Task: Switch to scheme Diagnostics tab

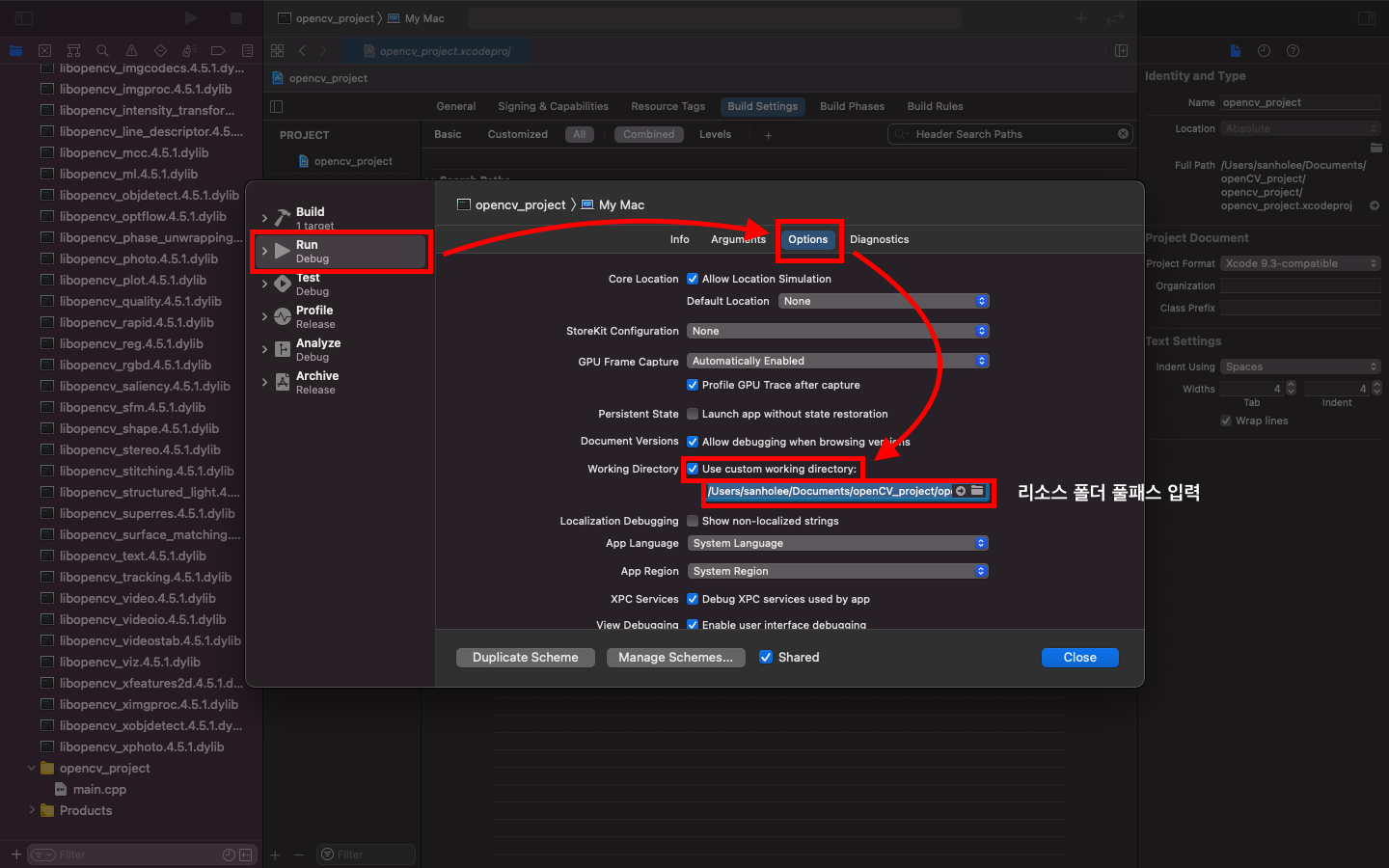Action: [880, 239]
